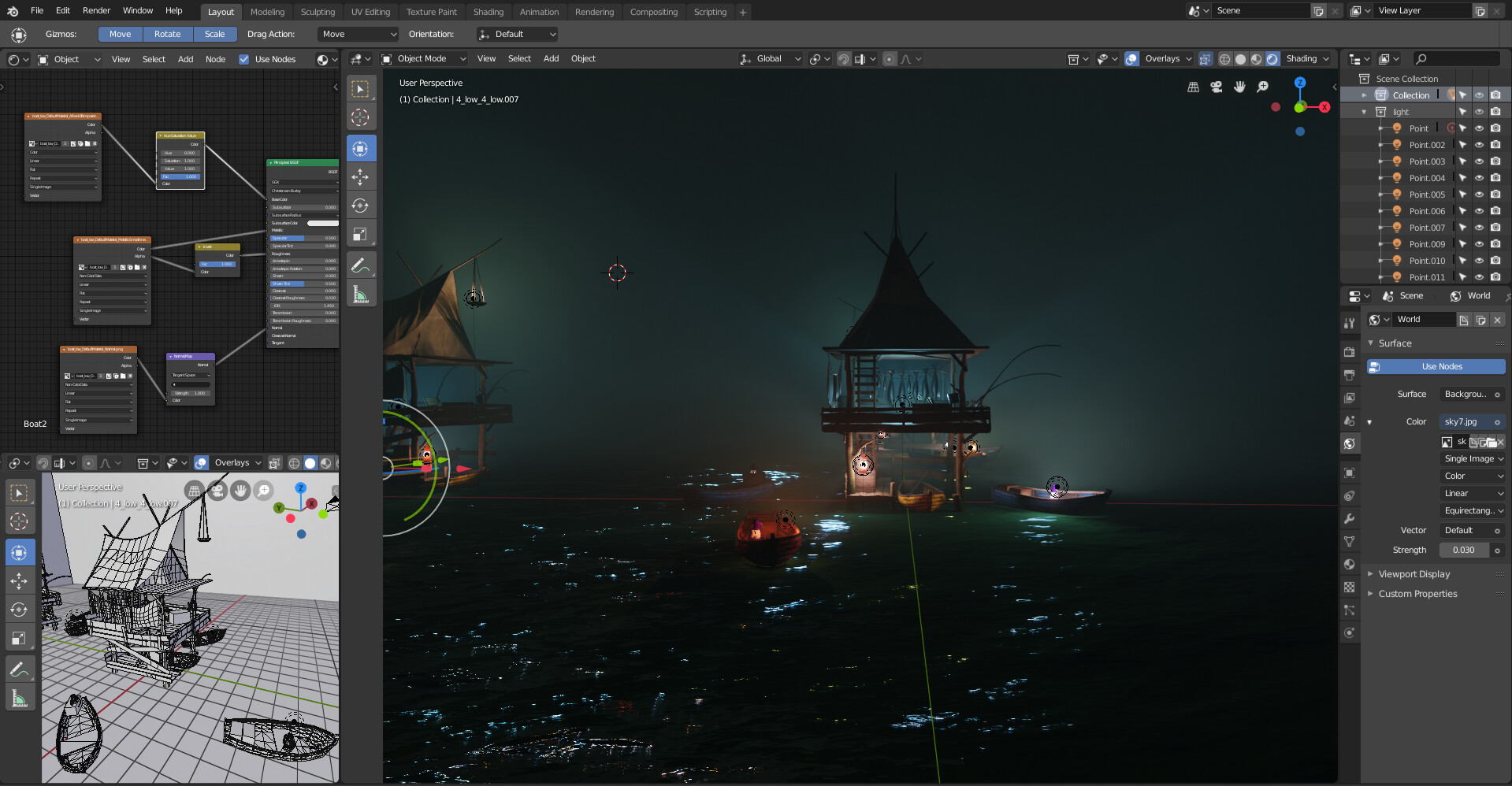Switch to LookDev shading in main viewport header

[x=1256, y=59]
